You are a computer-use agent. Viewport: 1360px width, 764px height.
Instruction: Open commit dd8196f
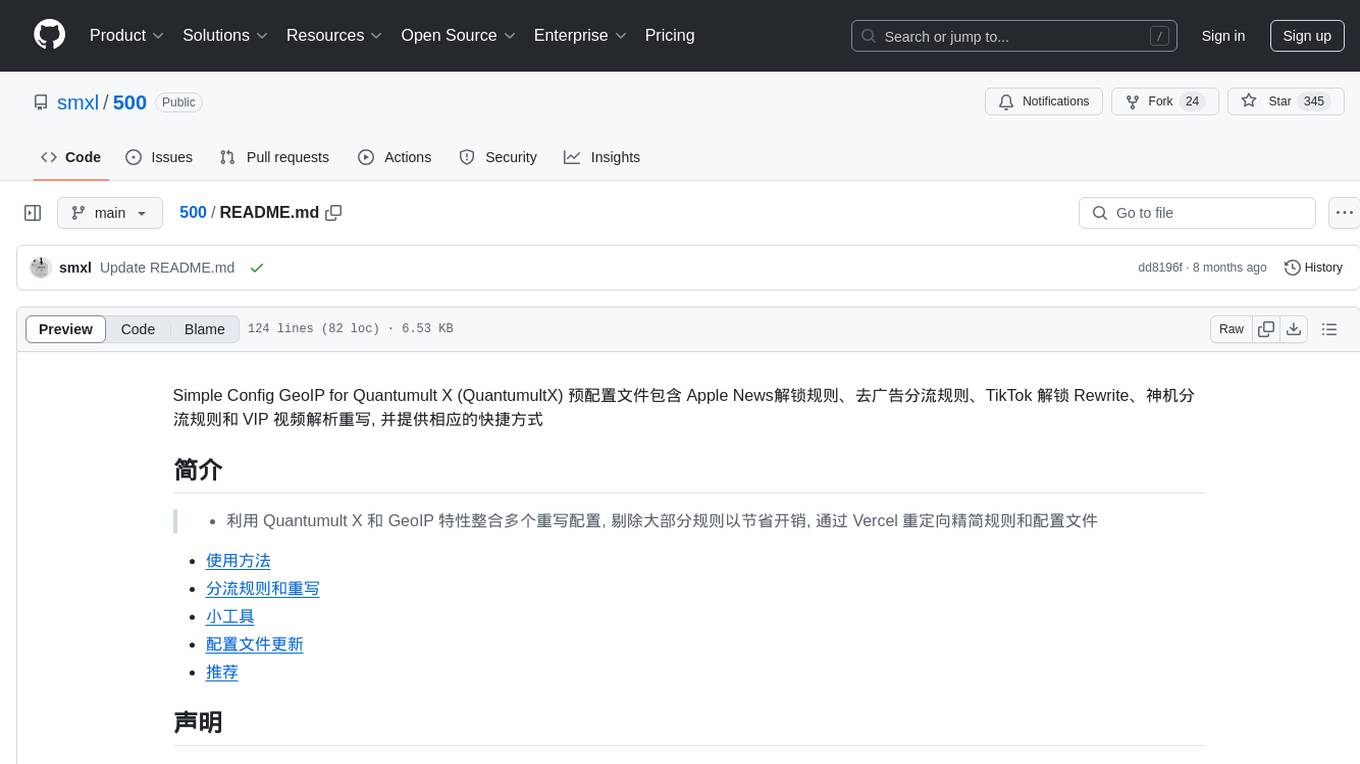coord(1160,268)
